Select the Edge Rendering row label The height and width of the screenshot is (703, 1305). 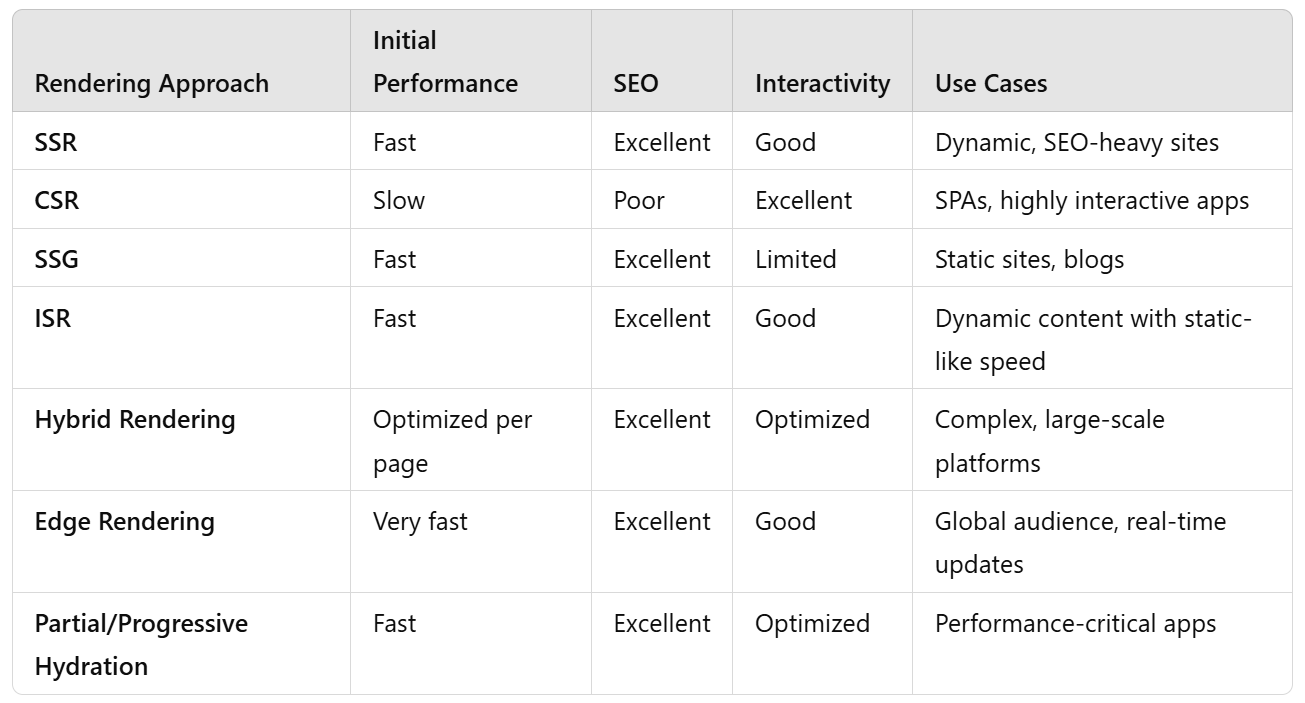(x=125, y=521)
